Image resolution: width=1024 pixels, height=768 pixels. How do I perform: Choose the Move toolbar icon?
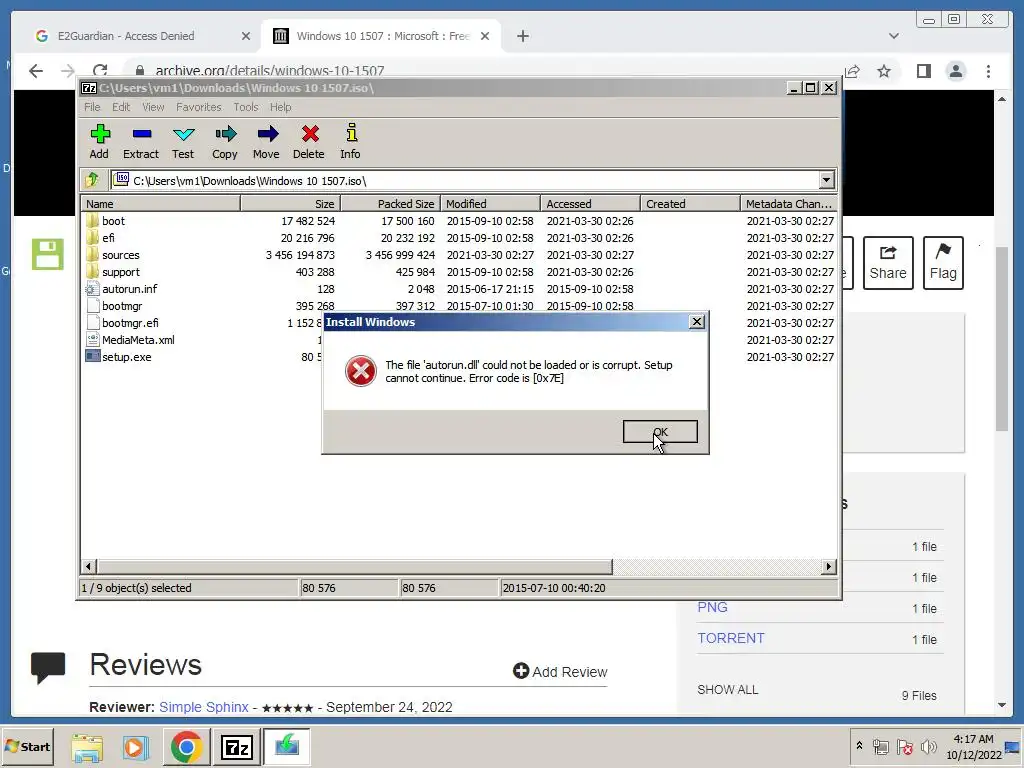(266, 142)
